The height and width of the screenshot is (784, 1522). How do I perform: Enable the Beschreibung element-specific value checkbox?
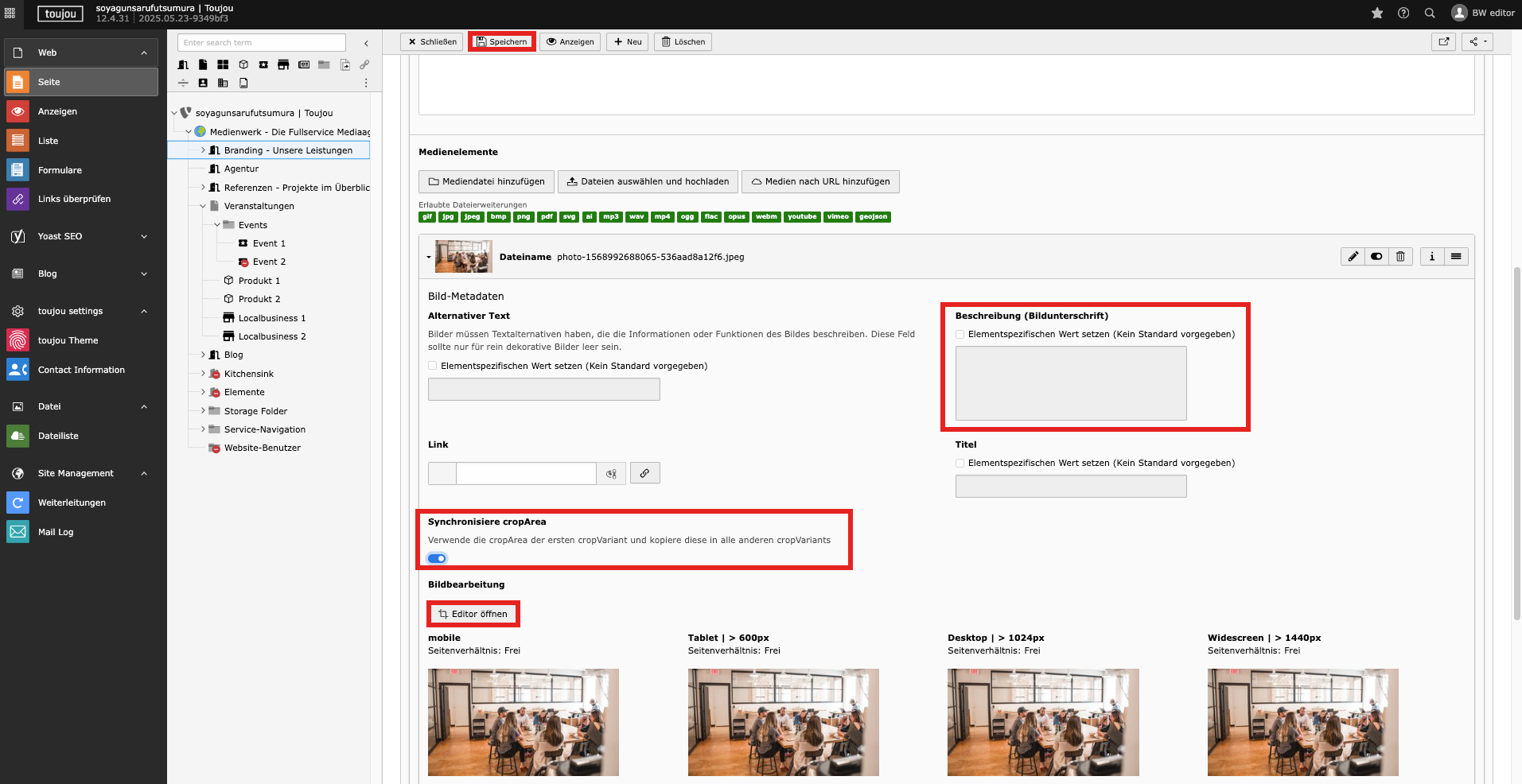point(960,335)
